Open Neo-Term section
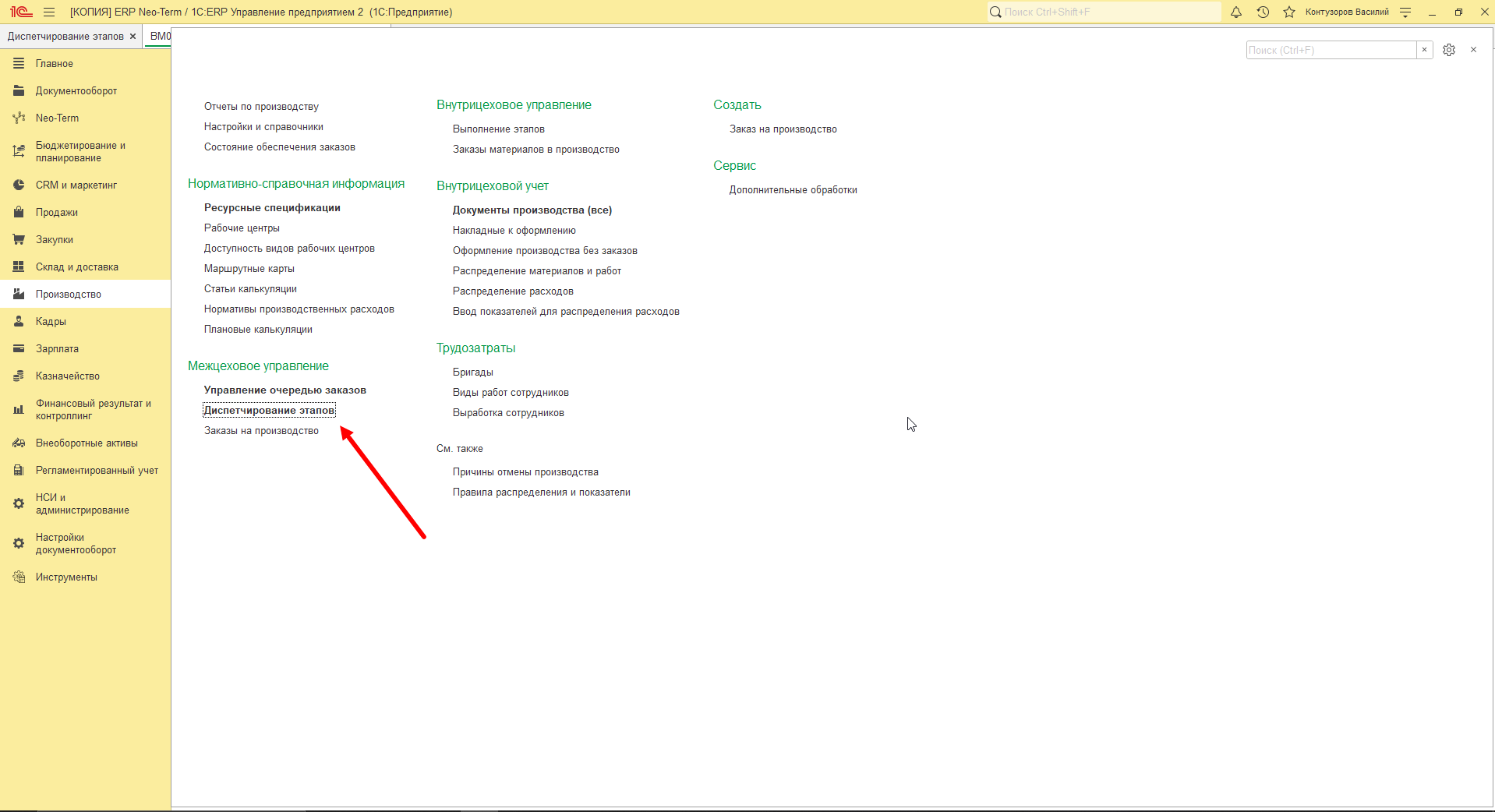Viewport: 1495px width, 812px height. click(85, 118)
